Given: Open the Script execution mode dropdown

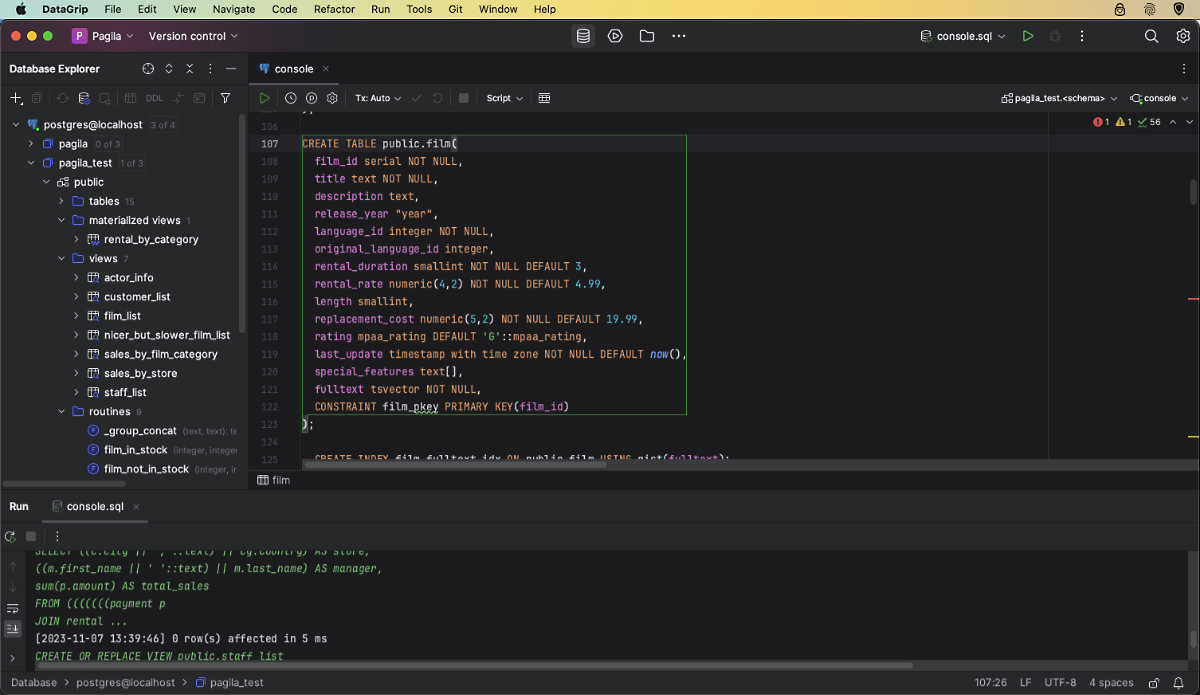Looking at the screenshot, I should [504, 98].
